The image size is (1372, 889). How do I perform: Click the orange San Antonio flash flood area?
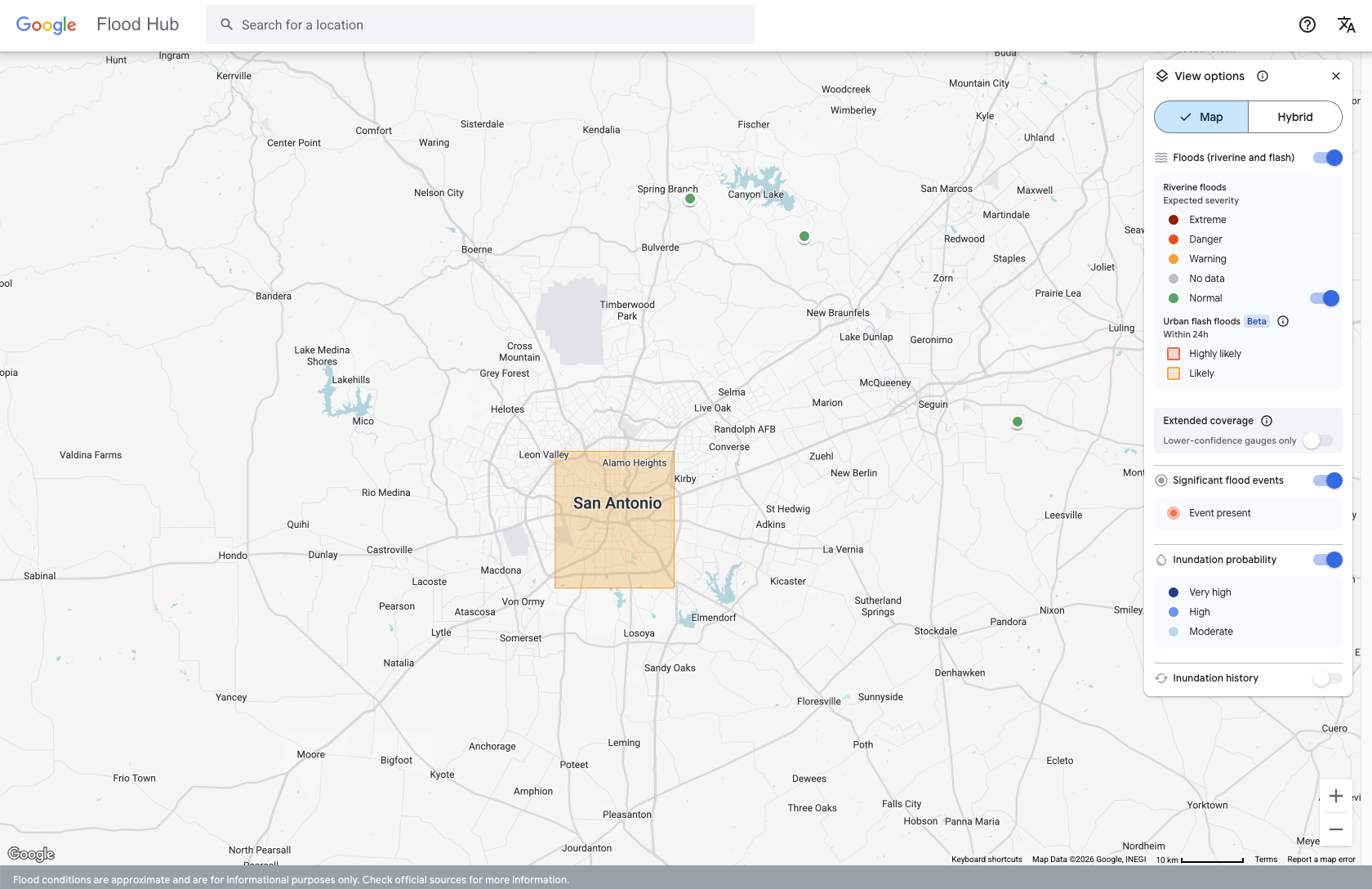[x=614, y=539]
